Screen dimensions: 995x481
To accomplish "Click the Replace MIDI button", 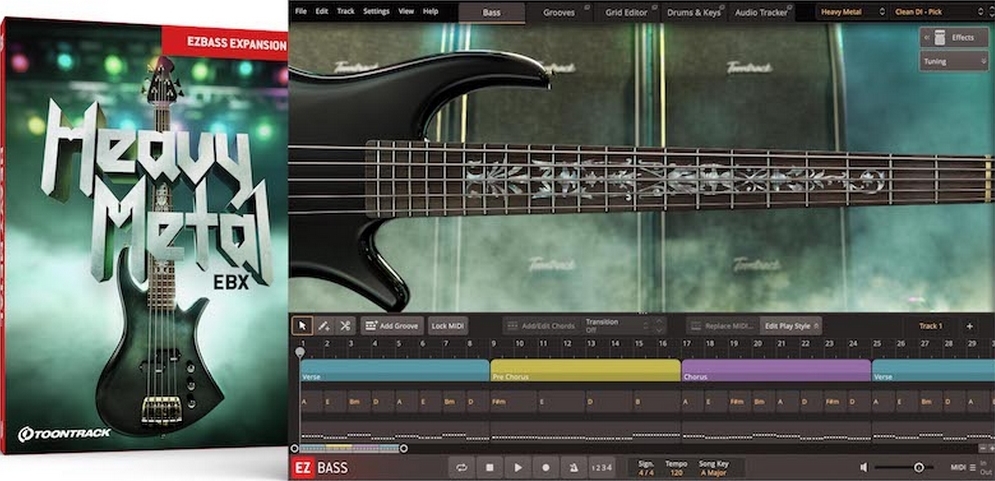I will pos(722,326).
